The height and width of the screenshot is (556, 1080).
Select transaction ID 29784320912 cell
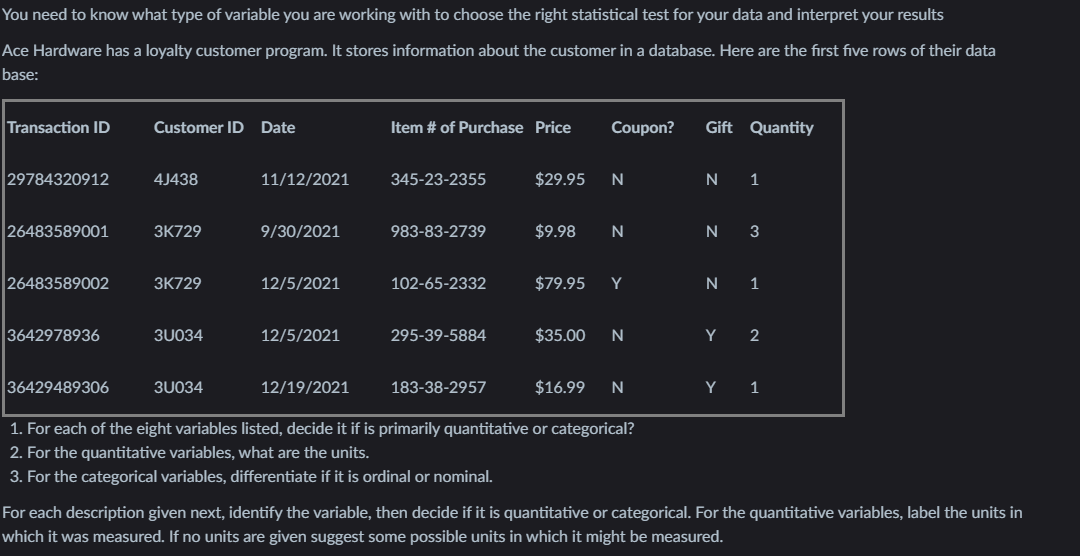58,179
